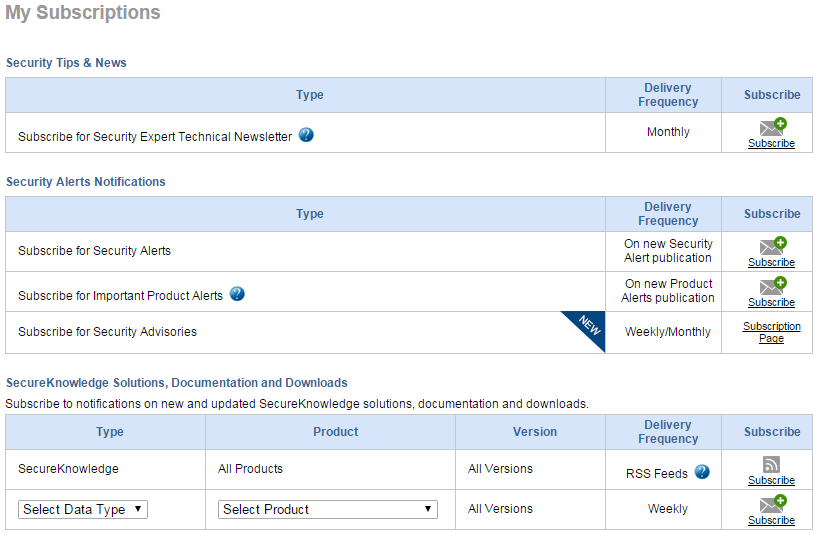821x537 pixels.
Task: Click Subscribe link for Security Alerts
Action: click(x=771, y=262)
